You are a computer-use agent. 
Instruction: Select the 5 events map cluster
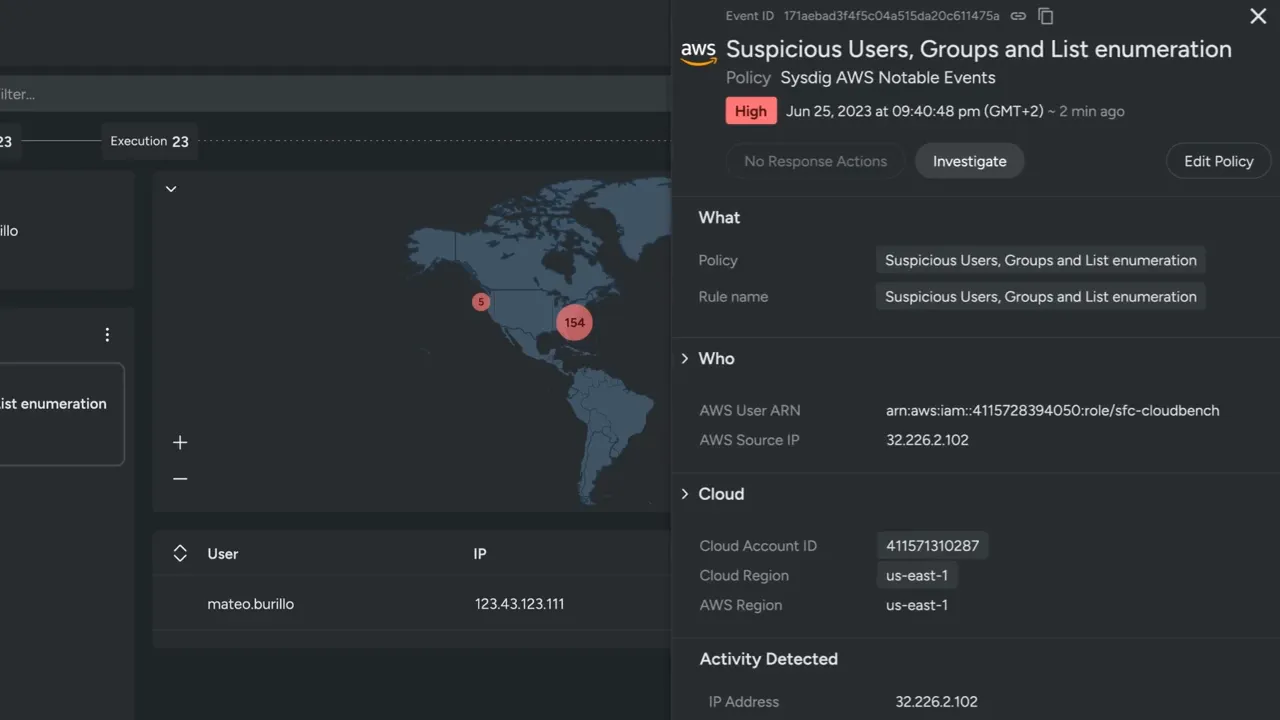coord(481,301)
